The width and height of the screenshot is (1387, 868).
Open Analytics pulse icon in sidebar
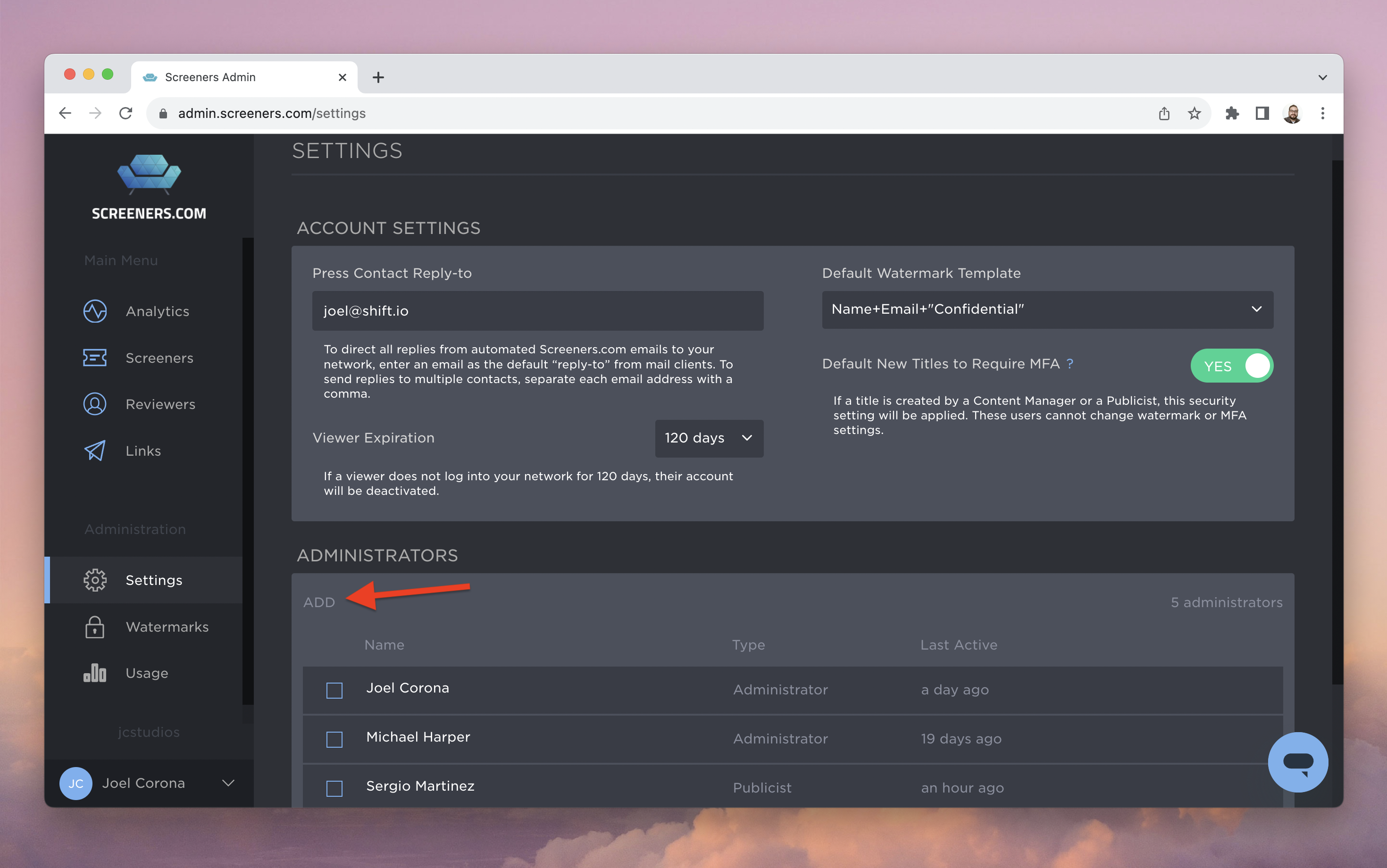point(95,311)
